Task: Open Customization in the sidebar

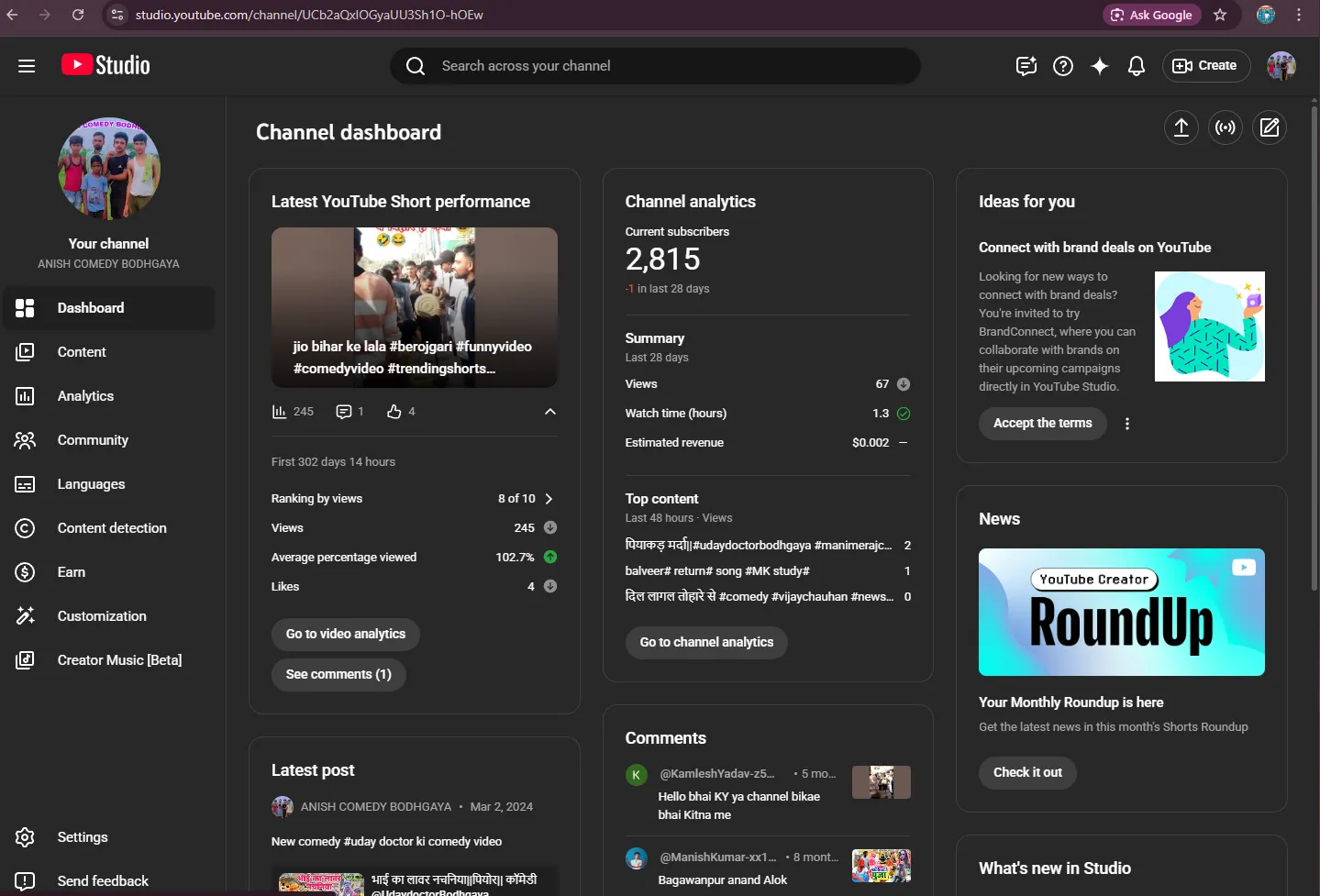Action: tap(109, 616)
